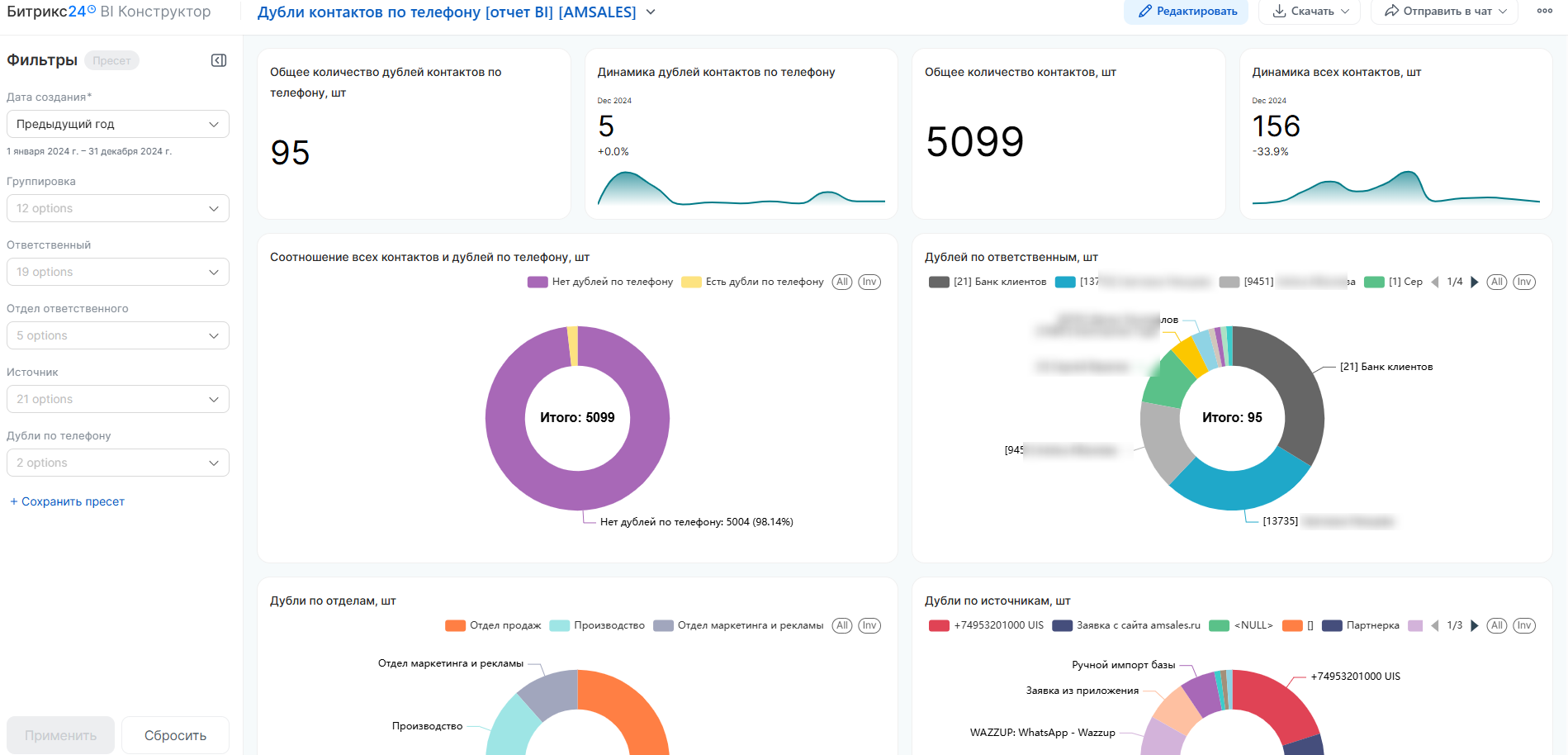Screen dimensions: 1568x755
Task: Open the Источник filter with 21 options
Action: pyautogui.click(x=118, y=399)
